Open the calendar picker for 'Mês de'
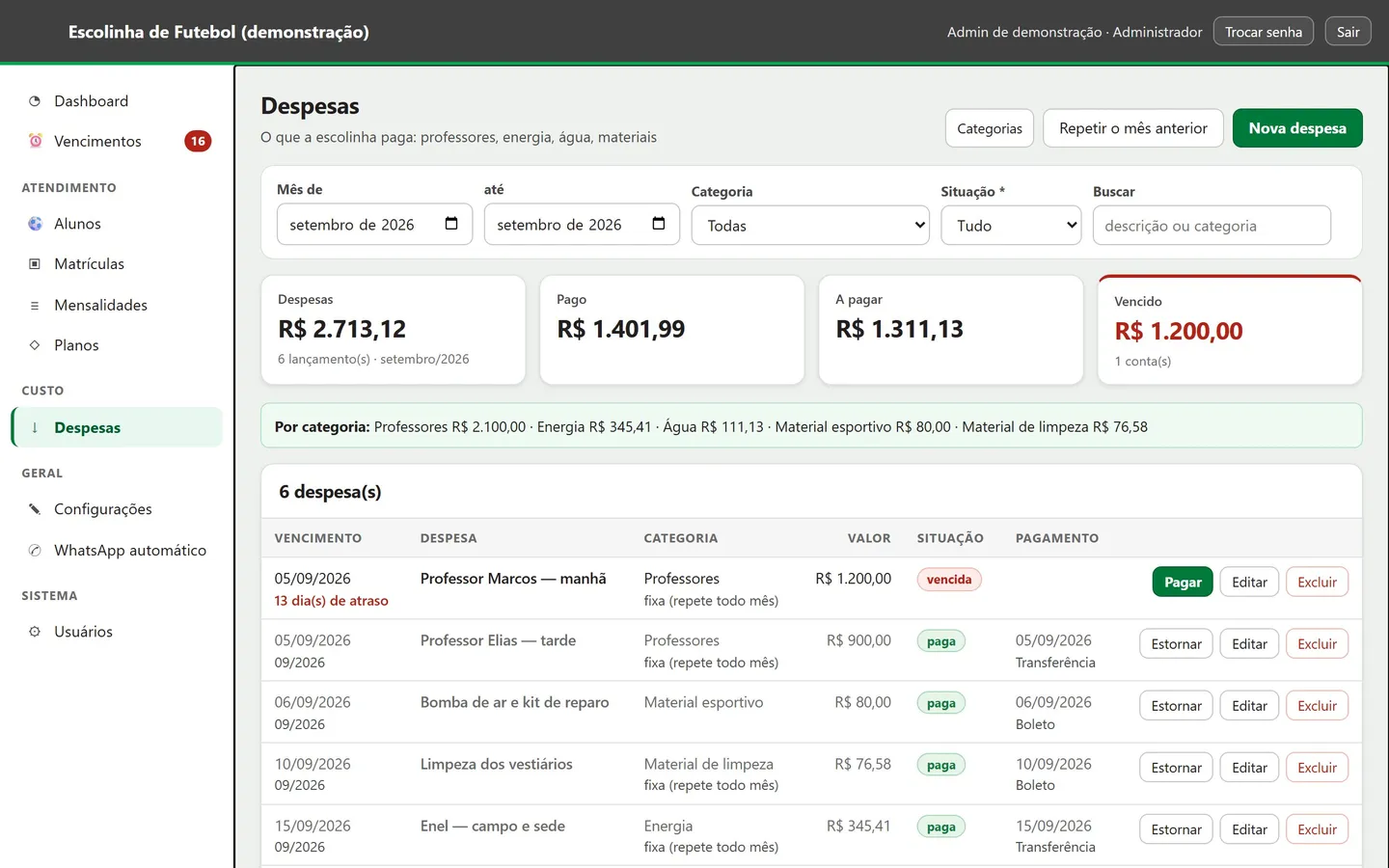 coord(450,224)
